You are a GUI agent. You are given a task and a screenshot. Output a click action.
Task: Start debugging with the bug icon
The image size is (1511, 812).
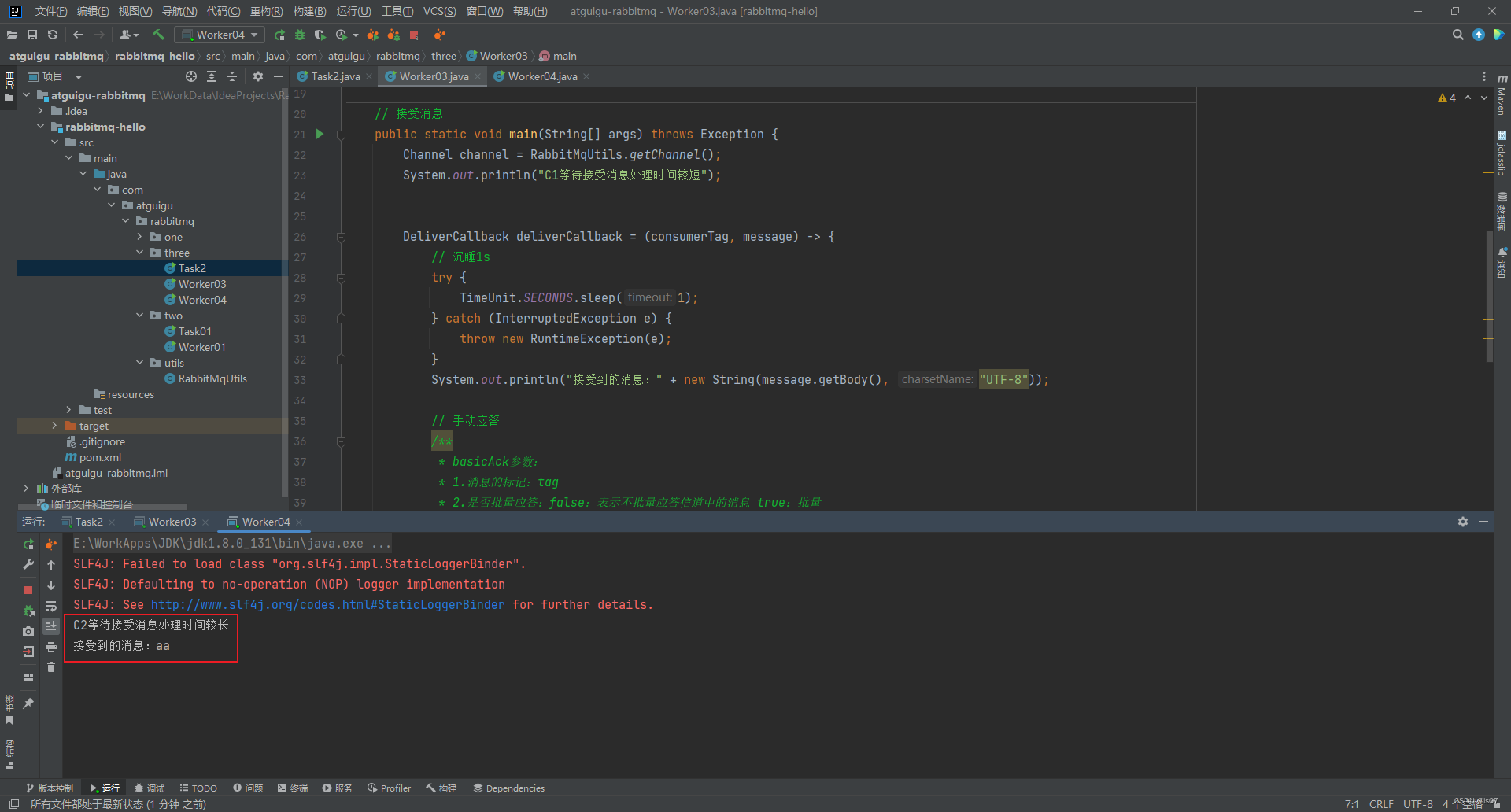[300, 35]
